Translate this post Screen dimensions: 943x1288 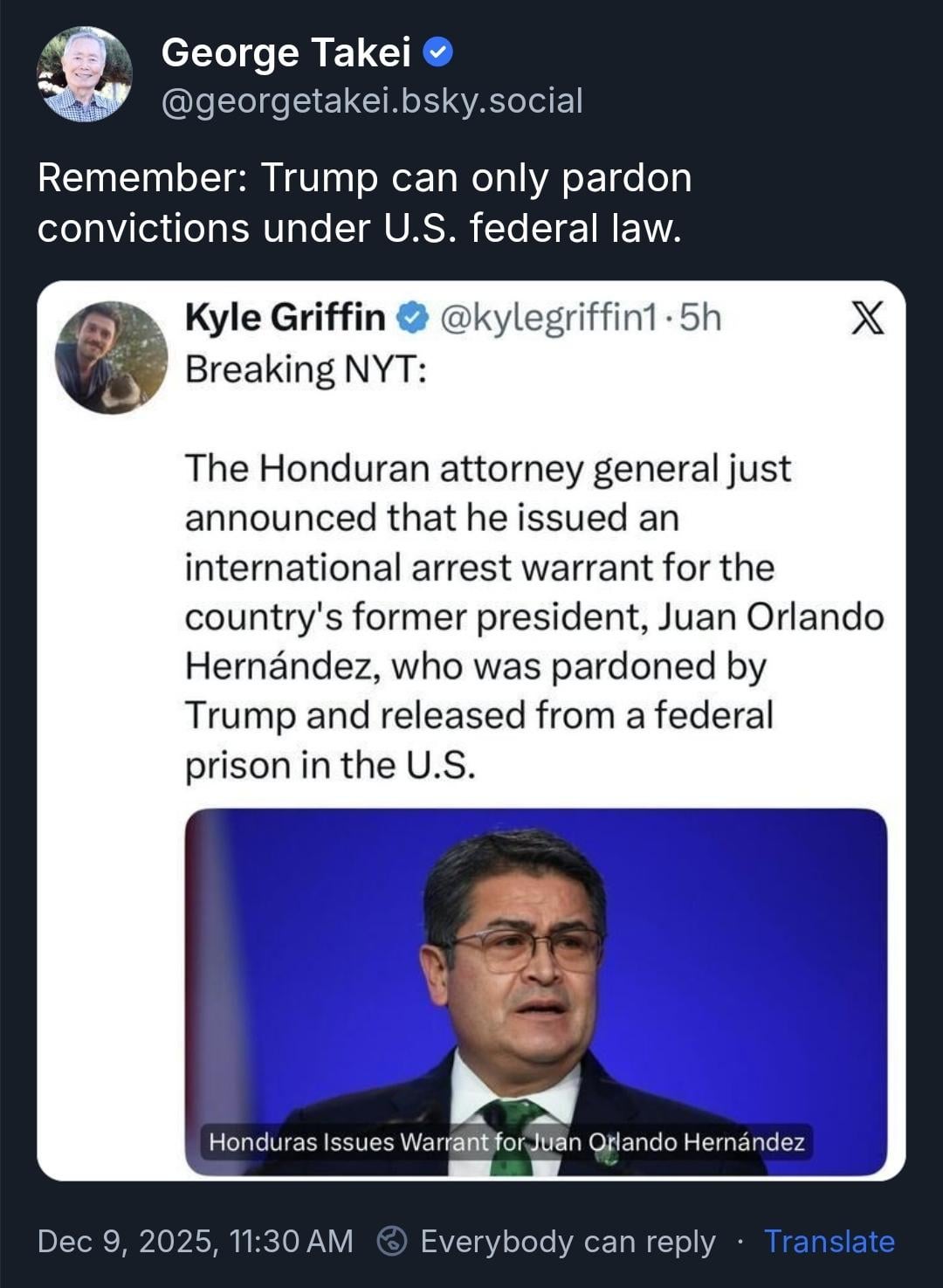pyautogui.click(x=829, y=1241)
